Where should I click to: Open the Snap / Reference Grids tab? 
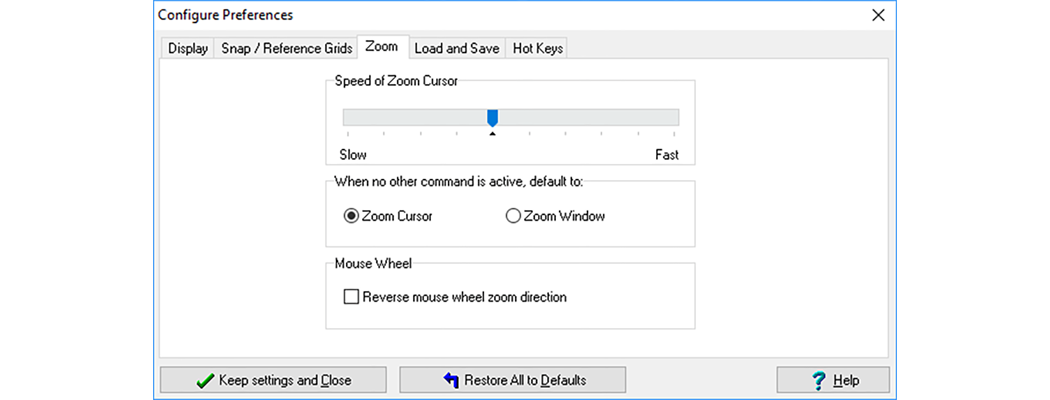click(286, 48)
